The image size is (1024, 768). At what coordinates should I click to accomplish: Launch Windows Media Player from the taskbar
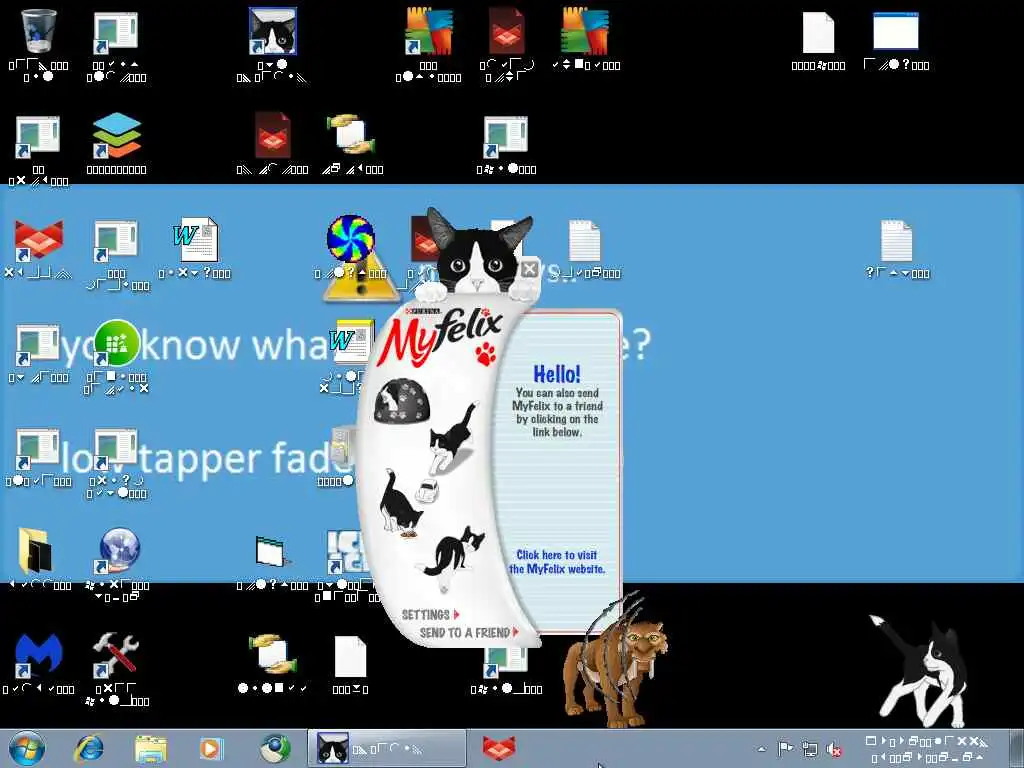point(212,748)
